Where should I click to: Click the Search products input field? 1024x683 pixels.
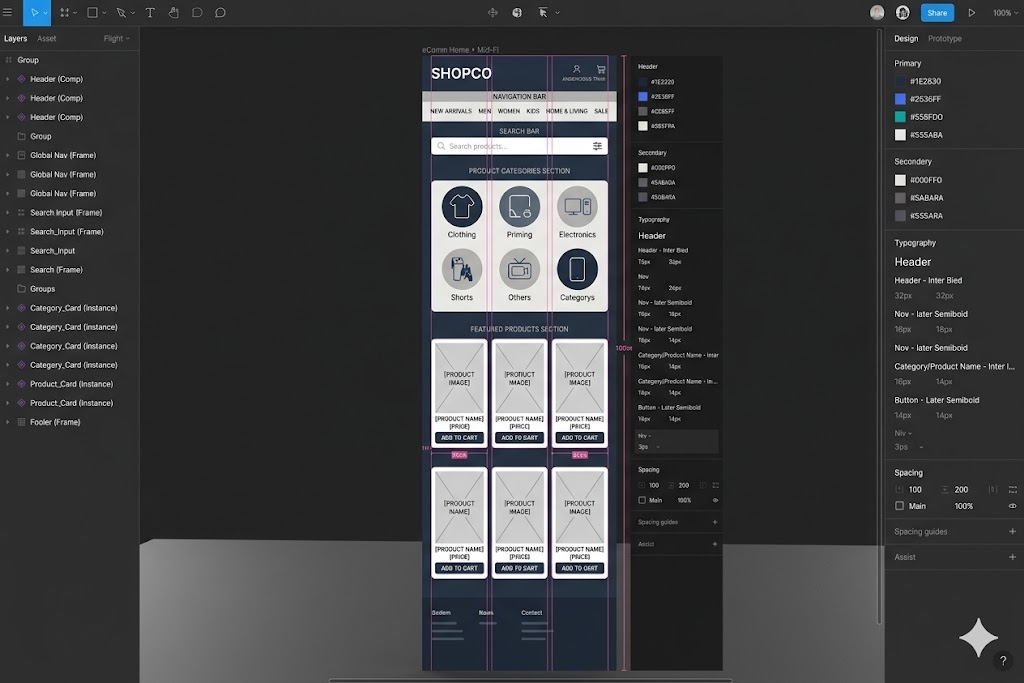[x=519, y=146]
